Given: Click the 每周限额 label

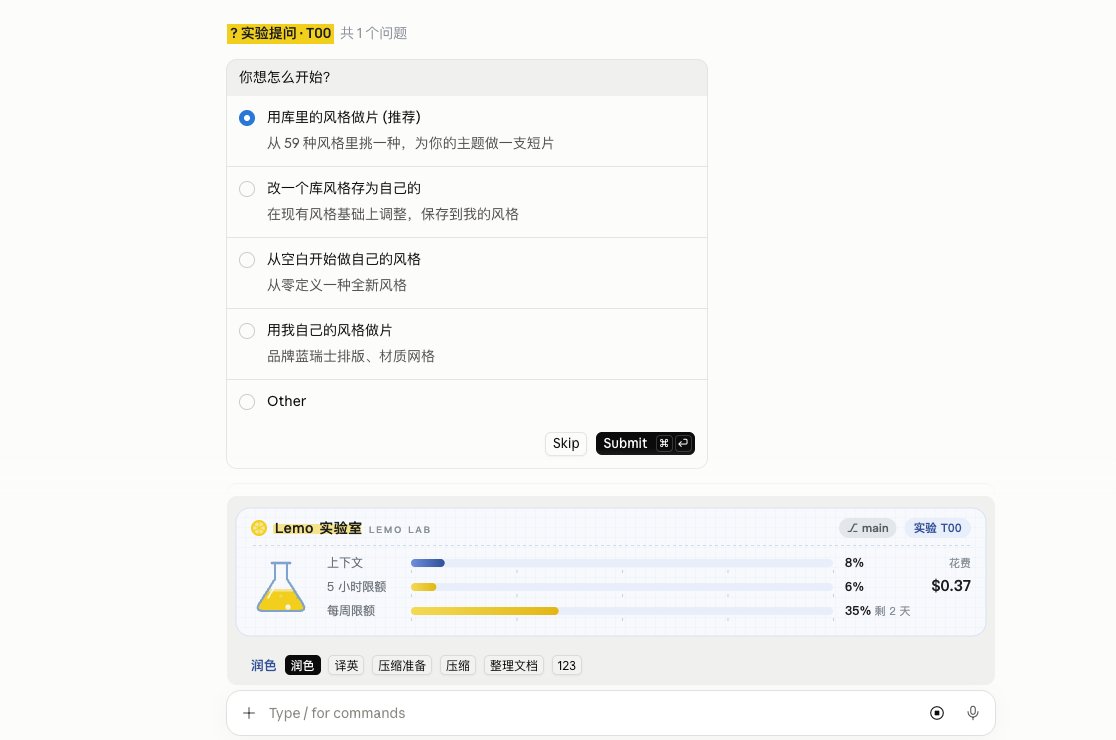Looking at the screenshot, I should point(351,610).
